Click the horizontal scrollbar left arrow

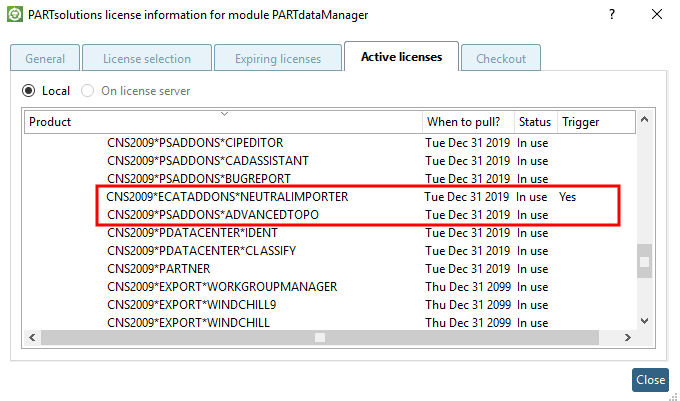[x=32, y=338]
